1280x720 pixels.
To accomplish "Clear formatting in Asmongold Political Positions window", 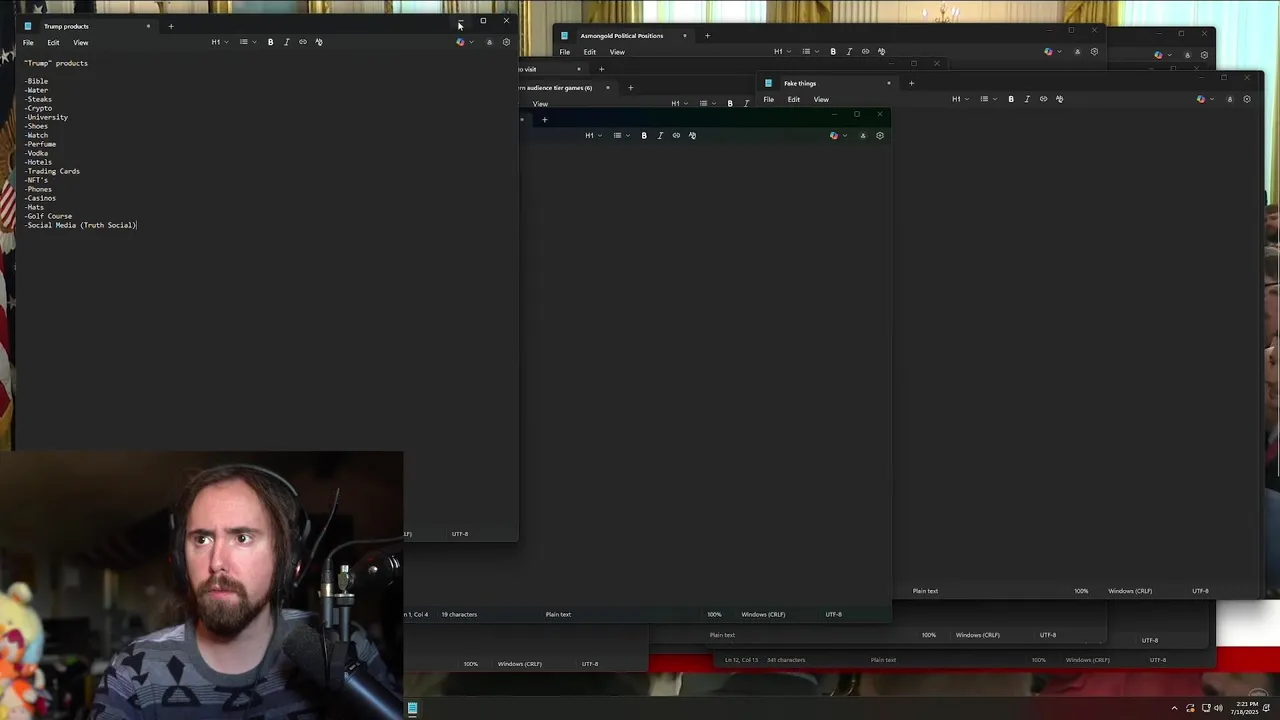I will (882, 52).
